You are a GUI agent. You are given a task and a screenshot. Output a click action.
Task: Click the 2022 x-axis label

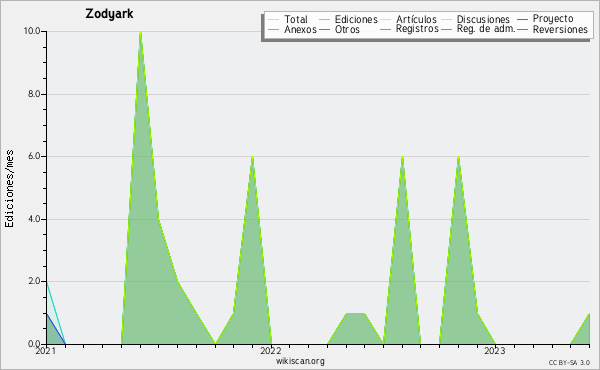click(x=271, y=350)
